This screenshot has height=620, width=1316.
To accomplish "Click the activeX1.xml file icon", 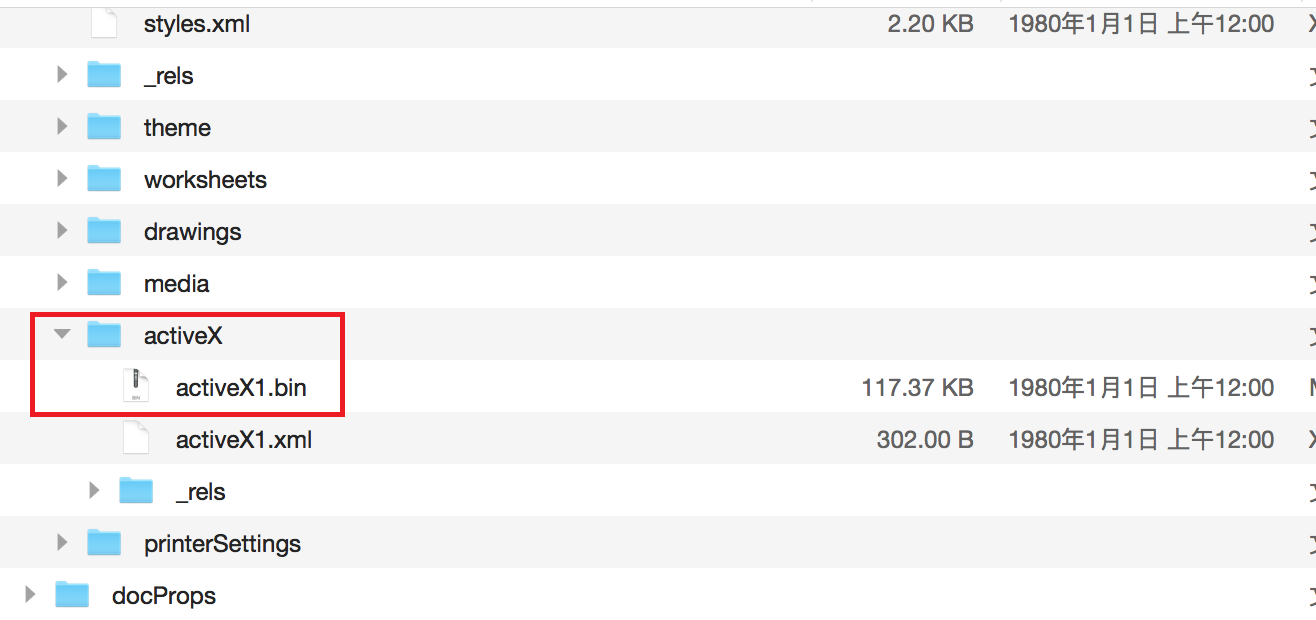I will coord(136,439).
